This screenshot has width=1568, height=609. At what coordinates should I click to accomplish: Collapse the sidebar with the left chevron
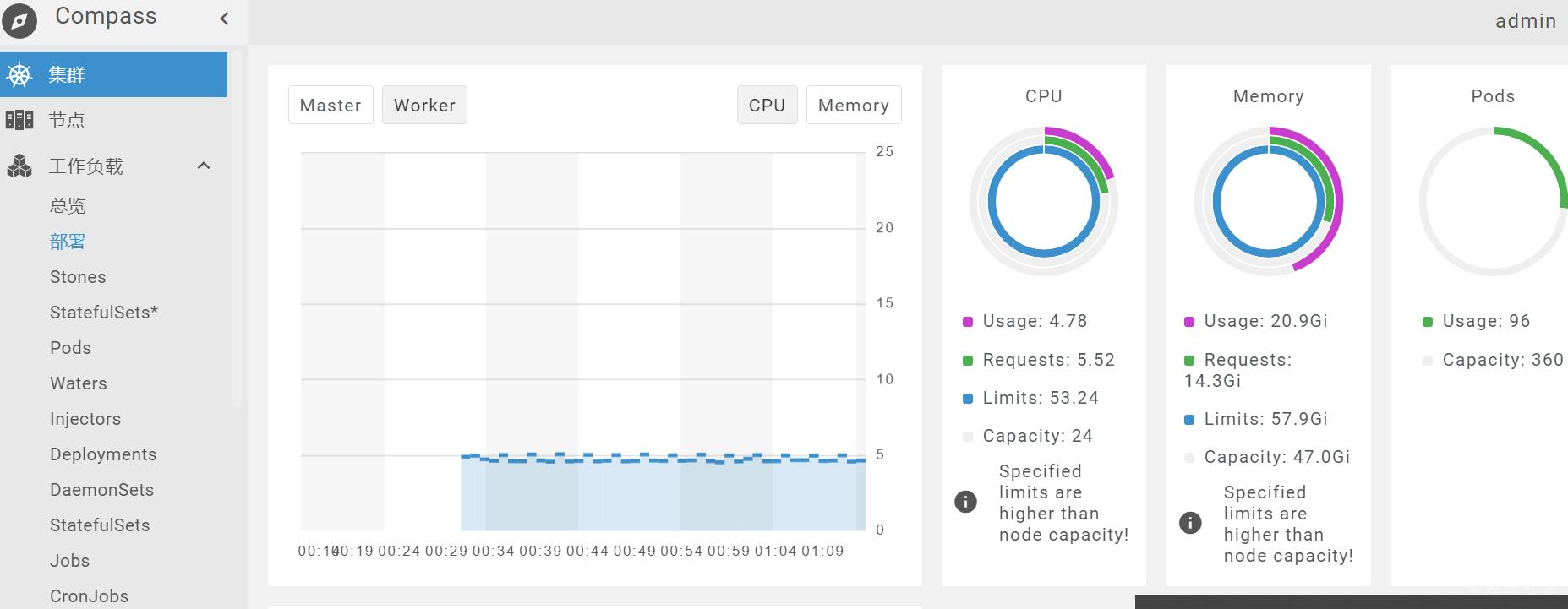[224, 19]
